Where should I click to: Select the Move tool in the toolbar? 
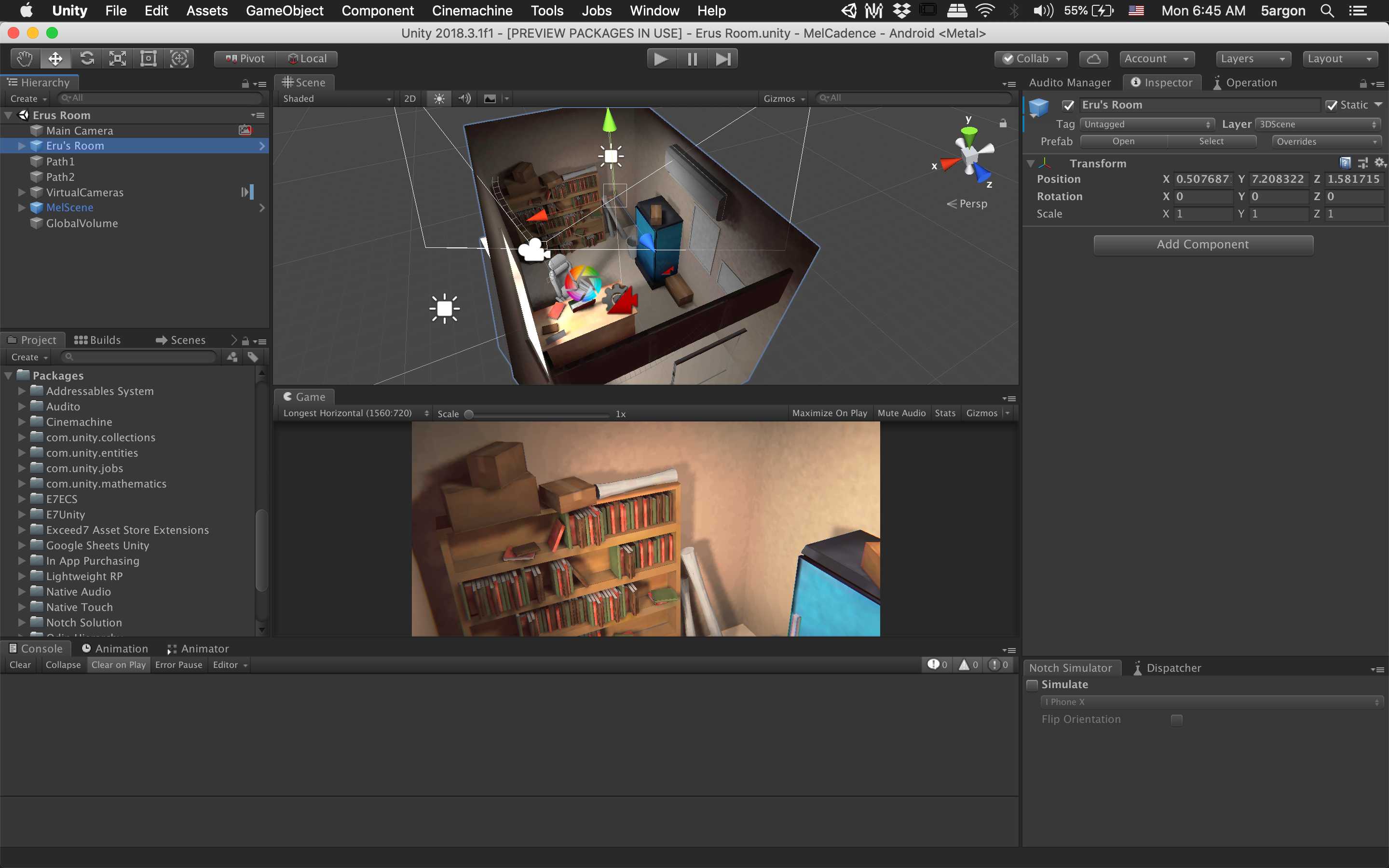point(55,58)
